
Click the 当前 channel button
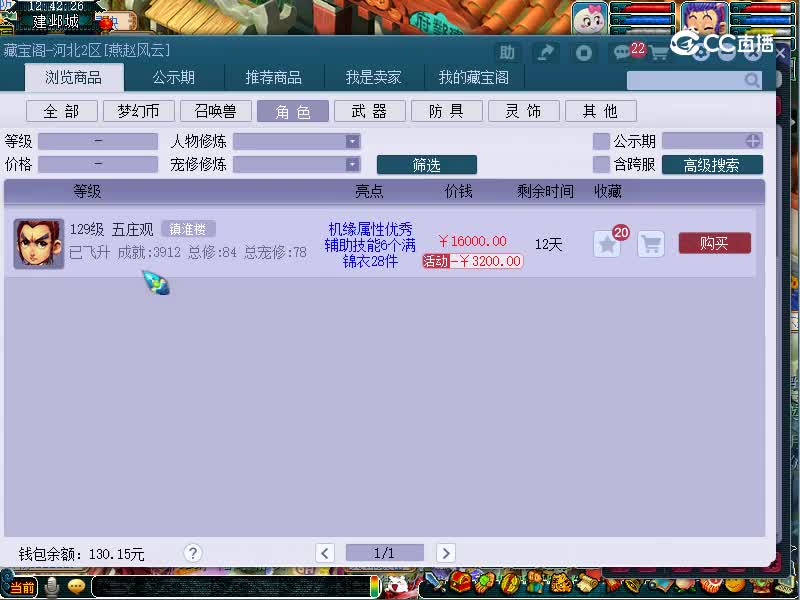21,587
